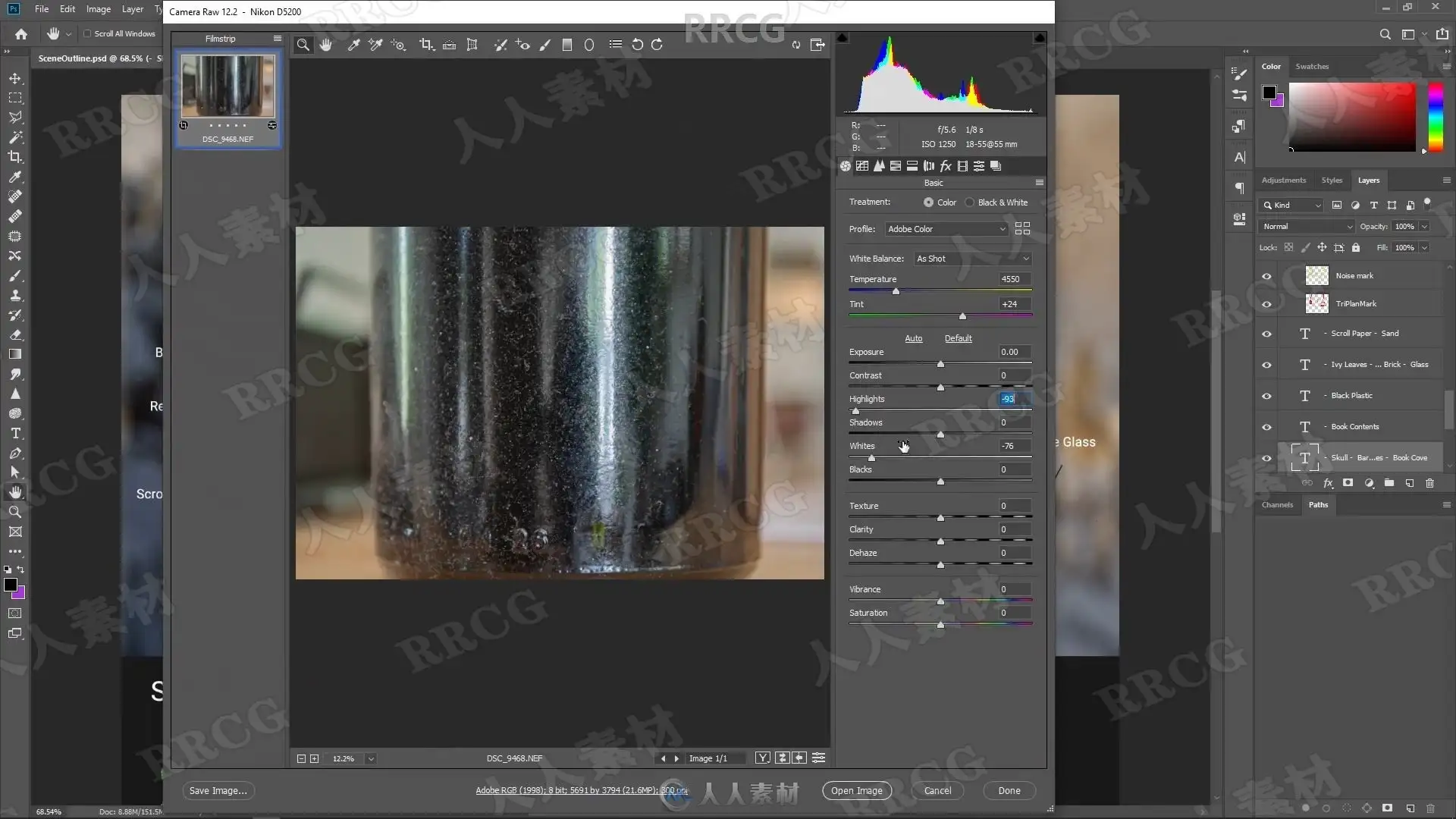Expand the White Balance As Shot dropdown
The width and height of the screenshot is (1456, 819).
click(x=972, y=259)
